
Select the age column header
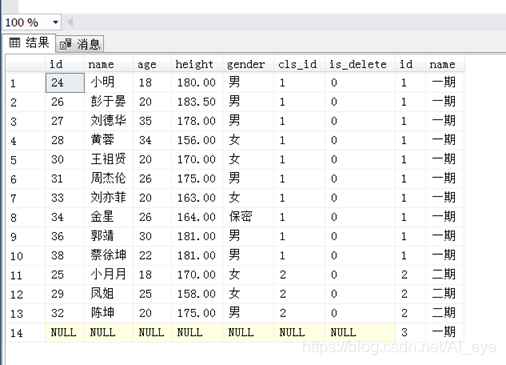152,64
